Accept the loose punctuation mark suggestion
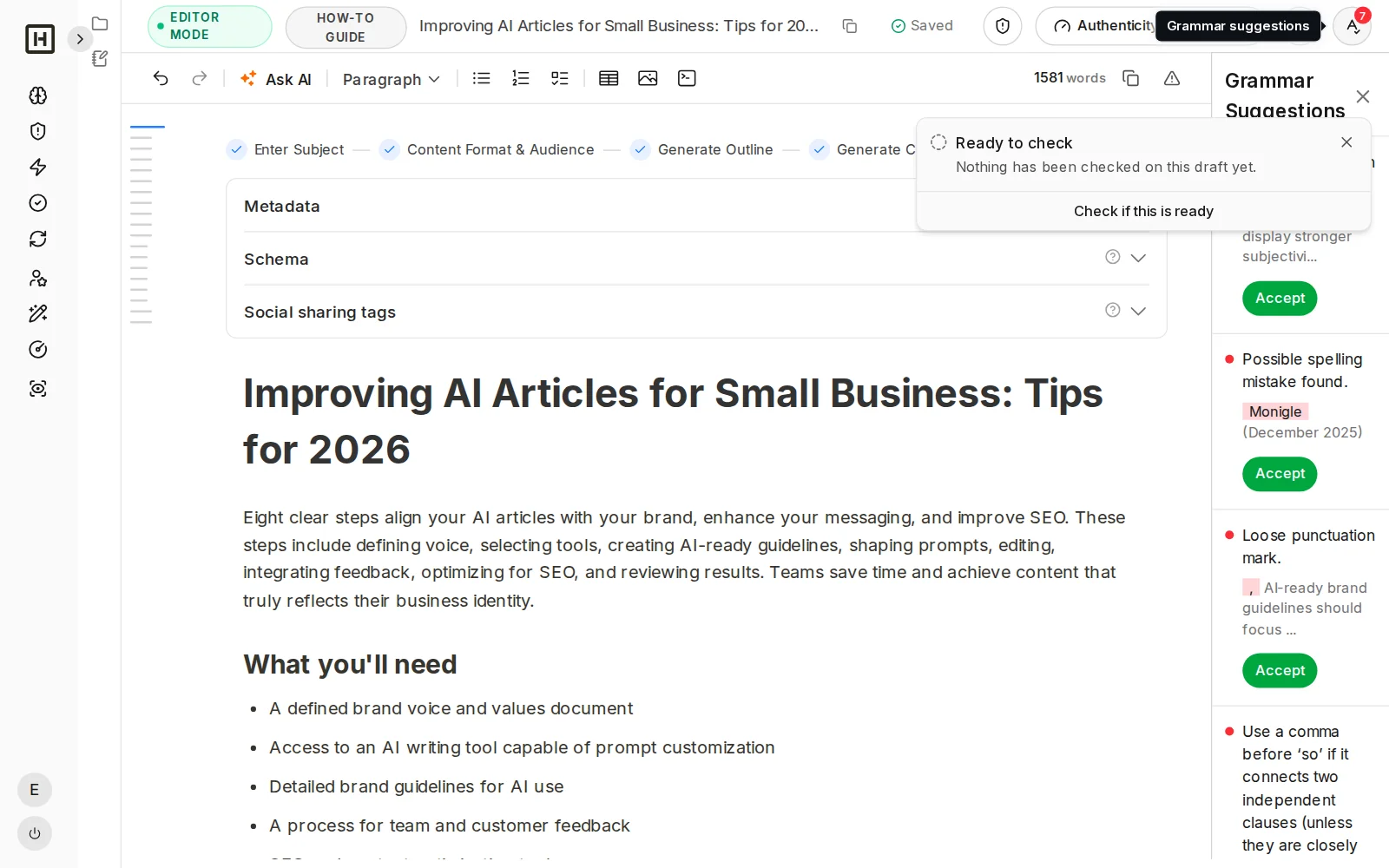 1280,671
